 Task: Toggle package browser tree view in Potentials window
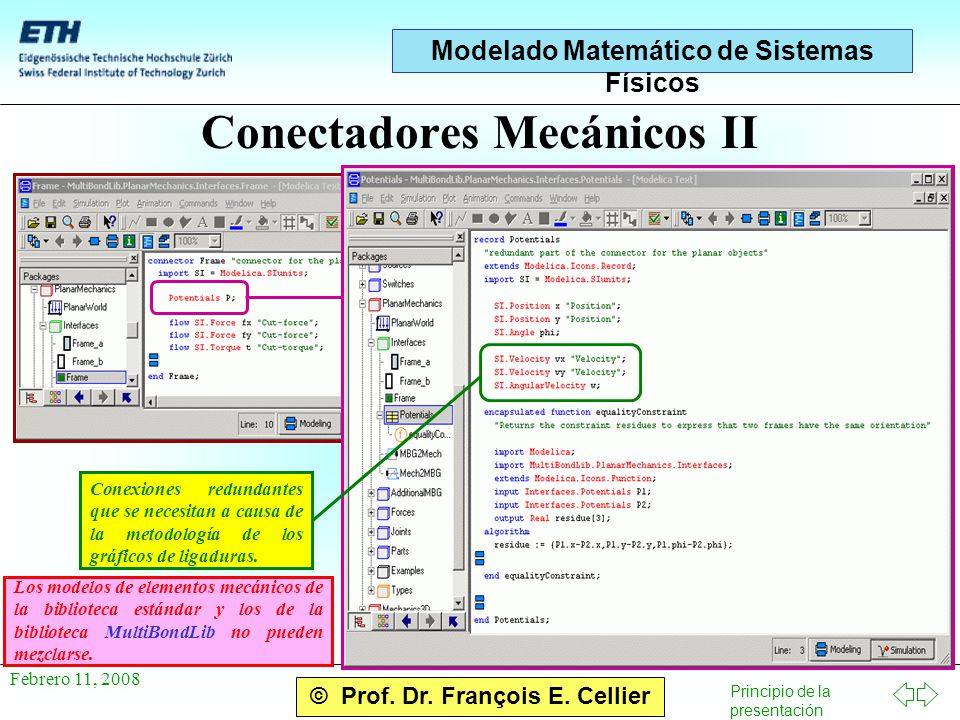click(360, 622)
